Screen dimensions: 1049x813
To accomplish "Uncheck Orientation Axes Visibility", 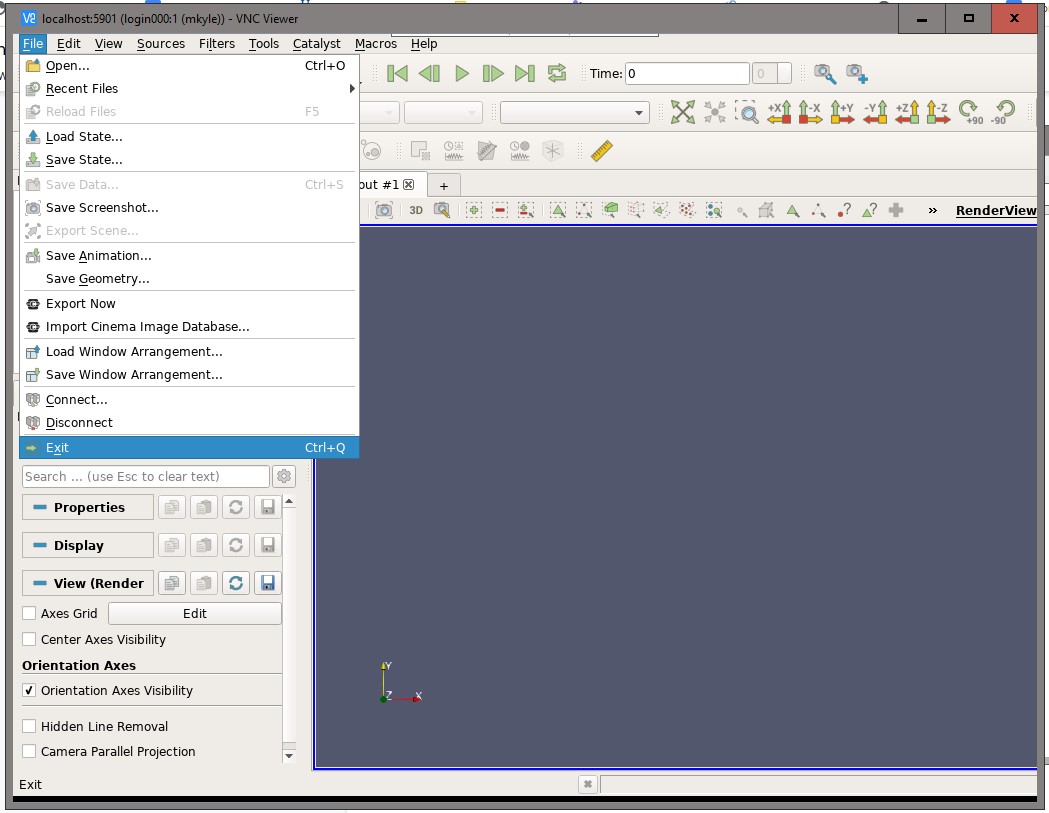I will coord(30,691).
